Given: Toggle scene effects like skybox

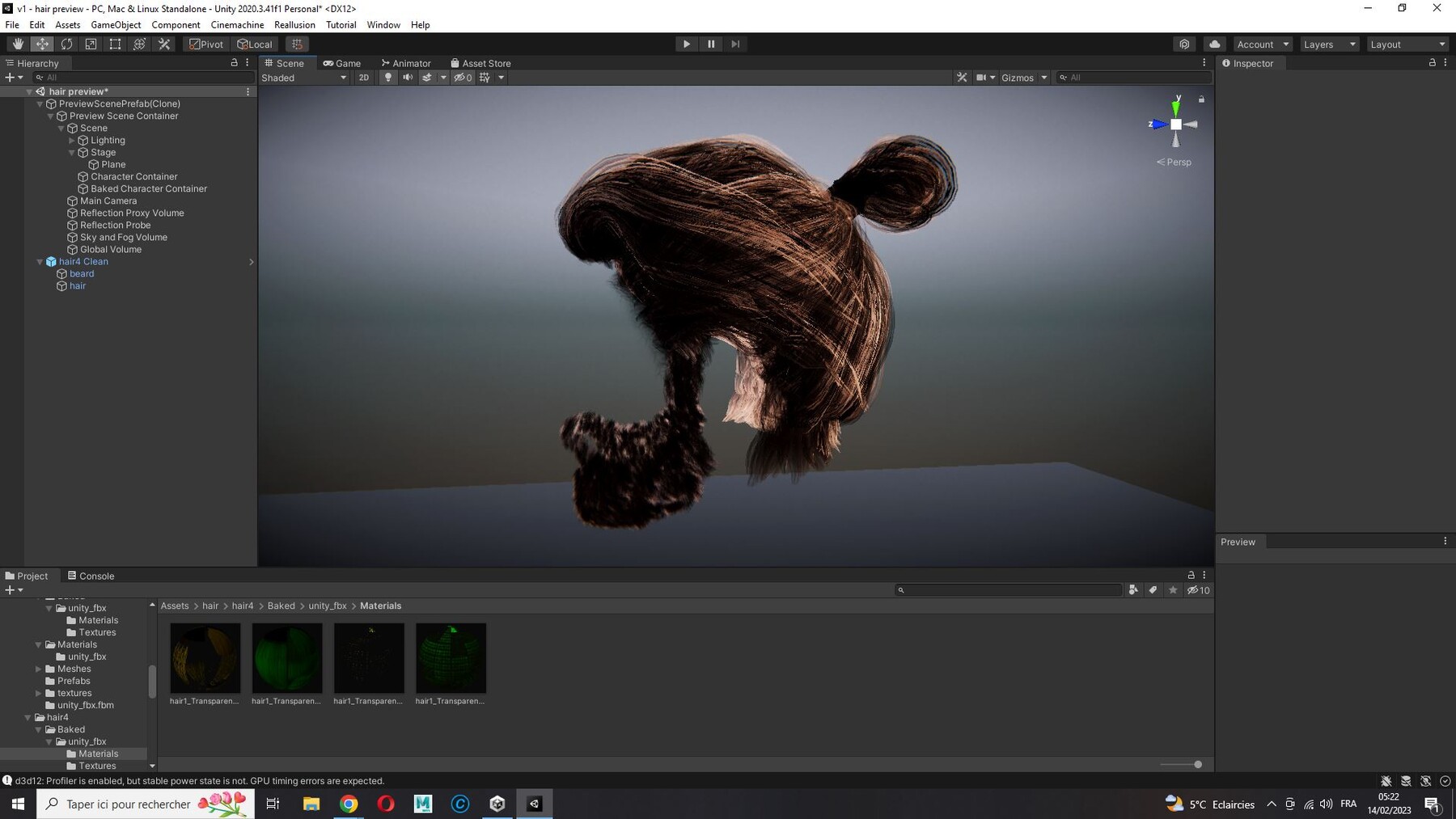Looking at the screenshot, I should (x=427, y=78).
